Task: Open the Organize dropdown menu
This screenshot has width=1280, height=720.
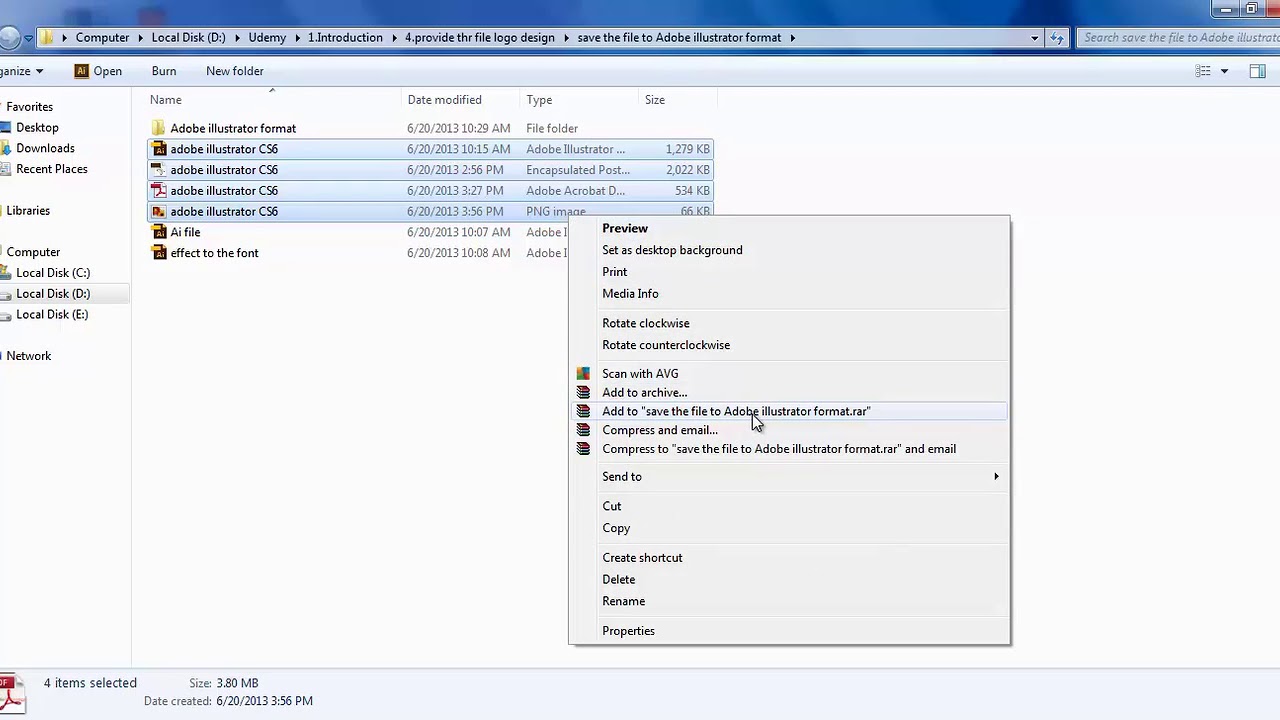Action: (x=21, y=71)
